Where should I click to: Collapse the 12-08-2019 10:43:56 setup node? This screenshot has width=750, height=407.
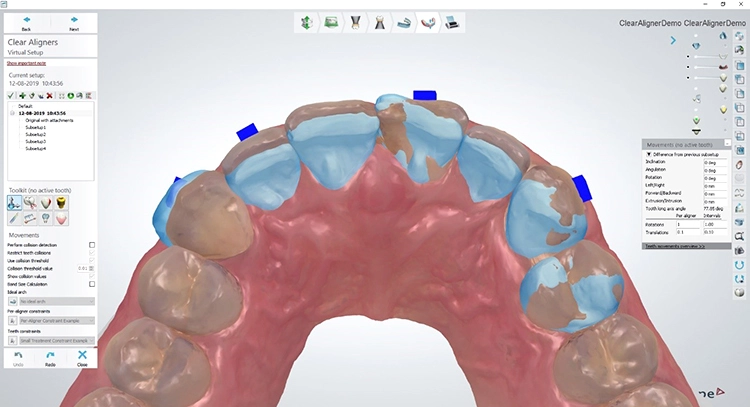[x=13, y=113]
